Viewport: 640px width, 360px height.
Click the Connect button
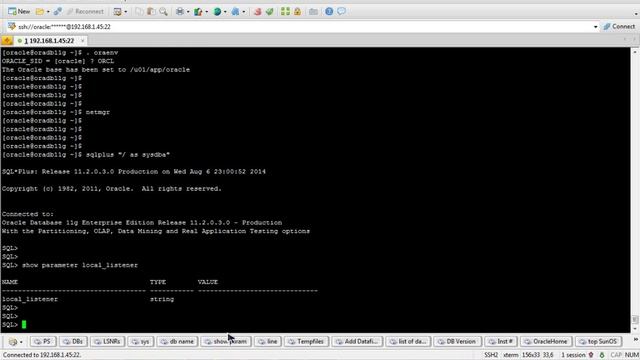[x=619, y=27]
